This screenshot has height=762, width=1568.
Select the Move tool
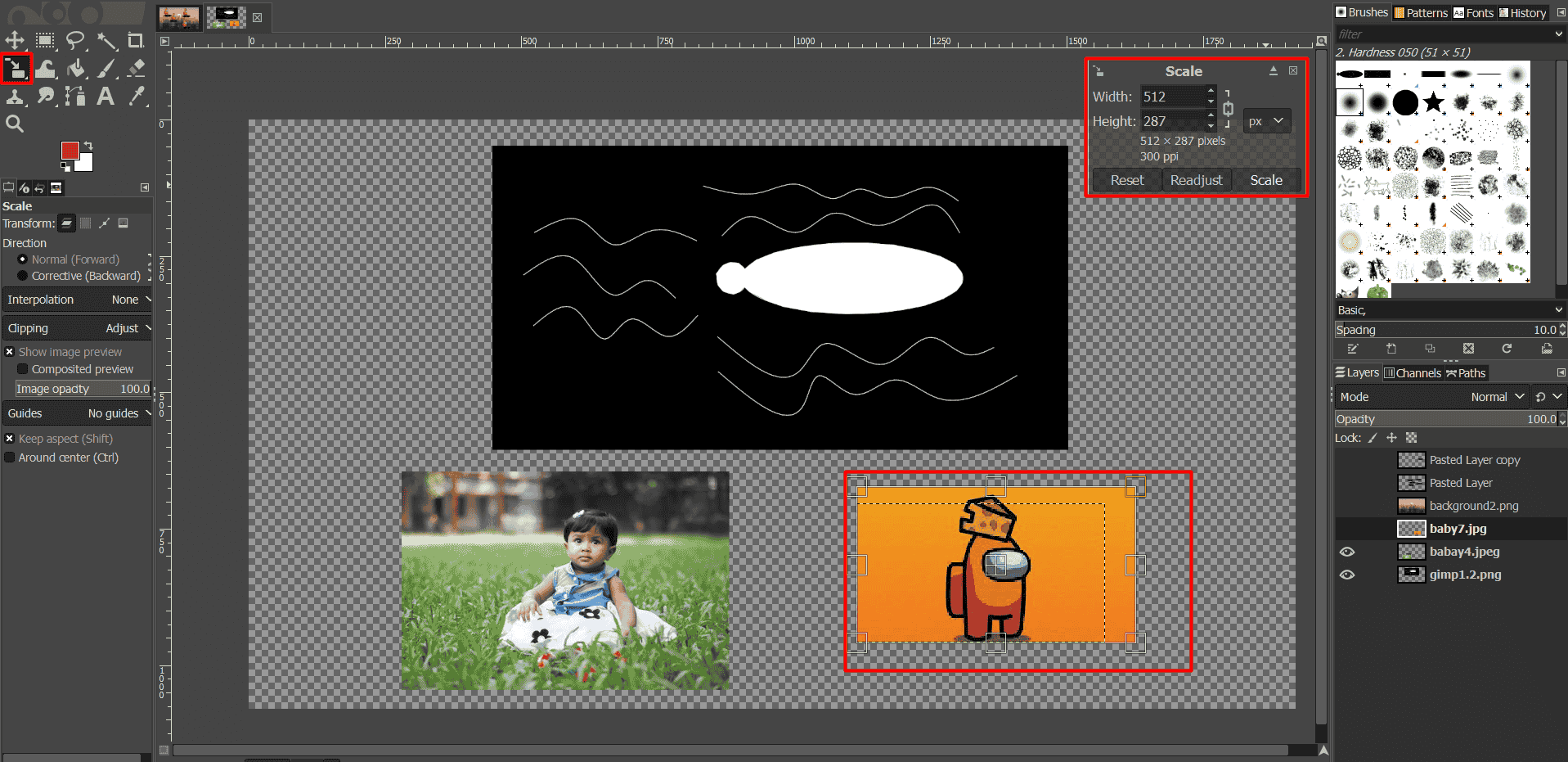coord(15,40)
